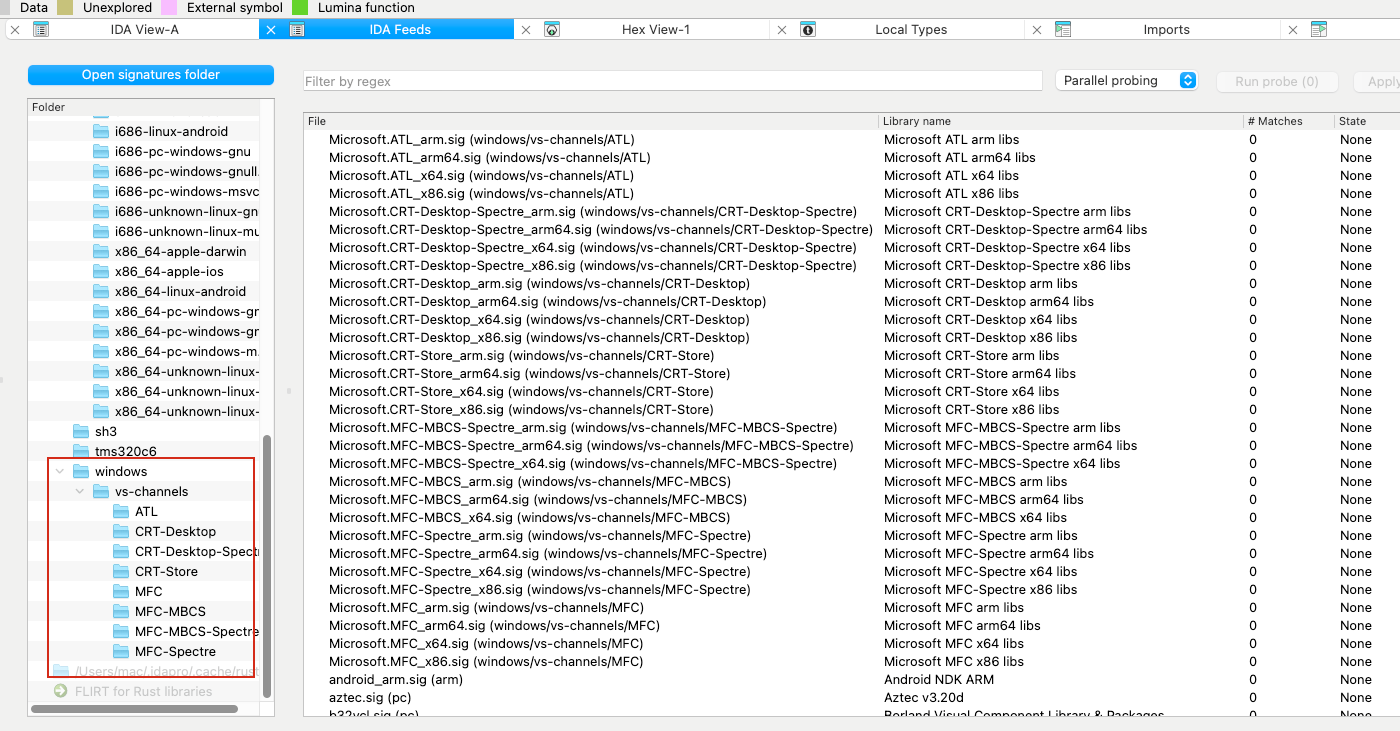Sort by the State column header
The image size is (1400, 731).
point(1367,121)
